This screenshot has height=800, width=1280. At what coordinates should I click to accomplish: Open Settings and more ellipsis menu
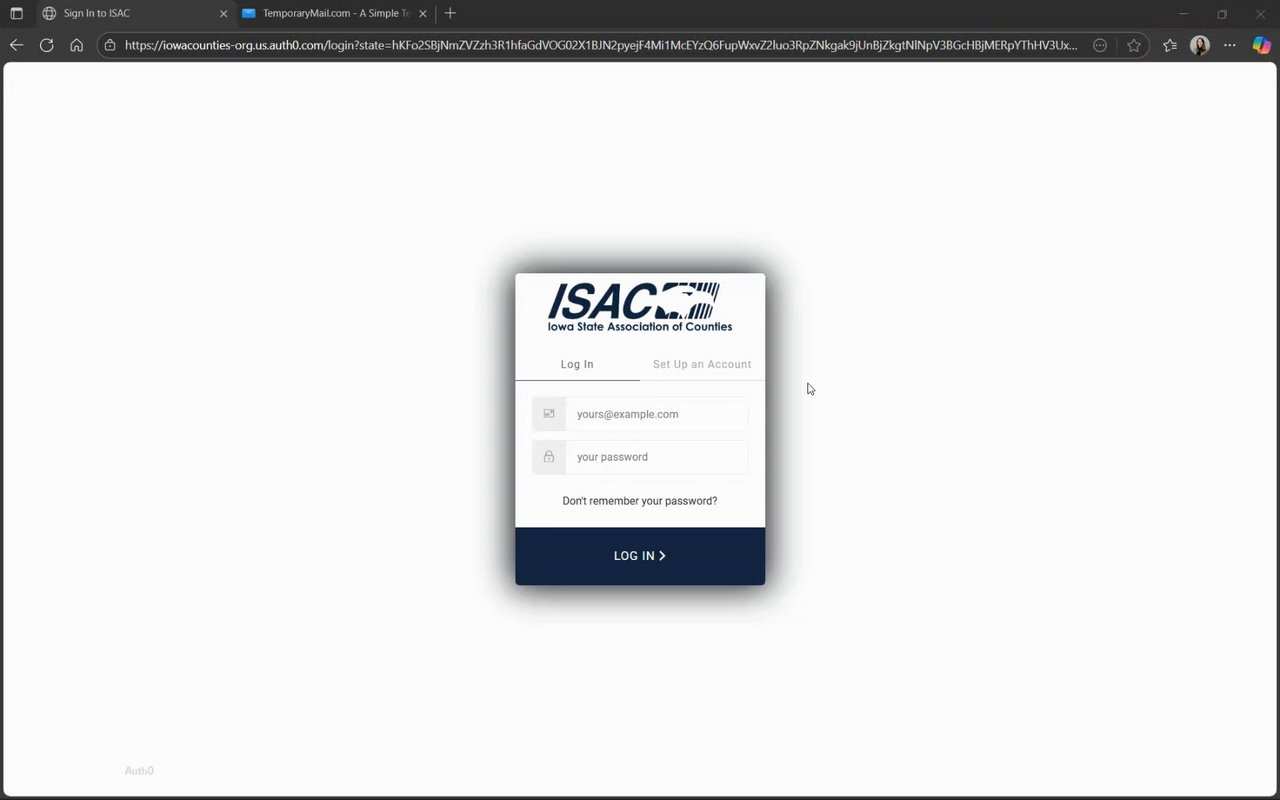point(1230,45)
